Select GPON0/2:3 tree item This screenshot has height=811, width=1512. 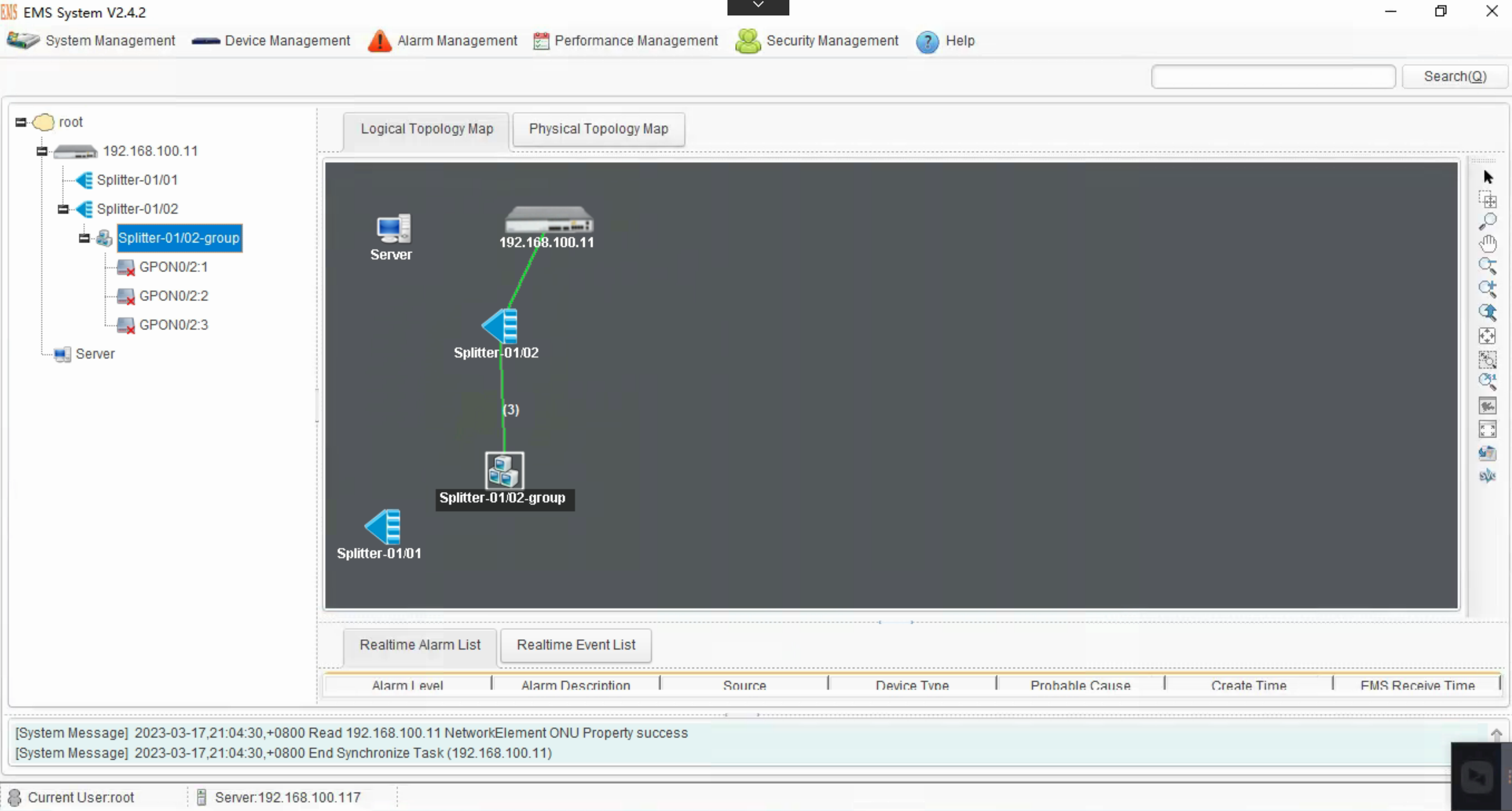coord(174,324)
